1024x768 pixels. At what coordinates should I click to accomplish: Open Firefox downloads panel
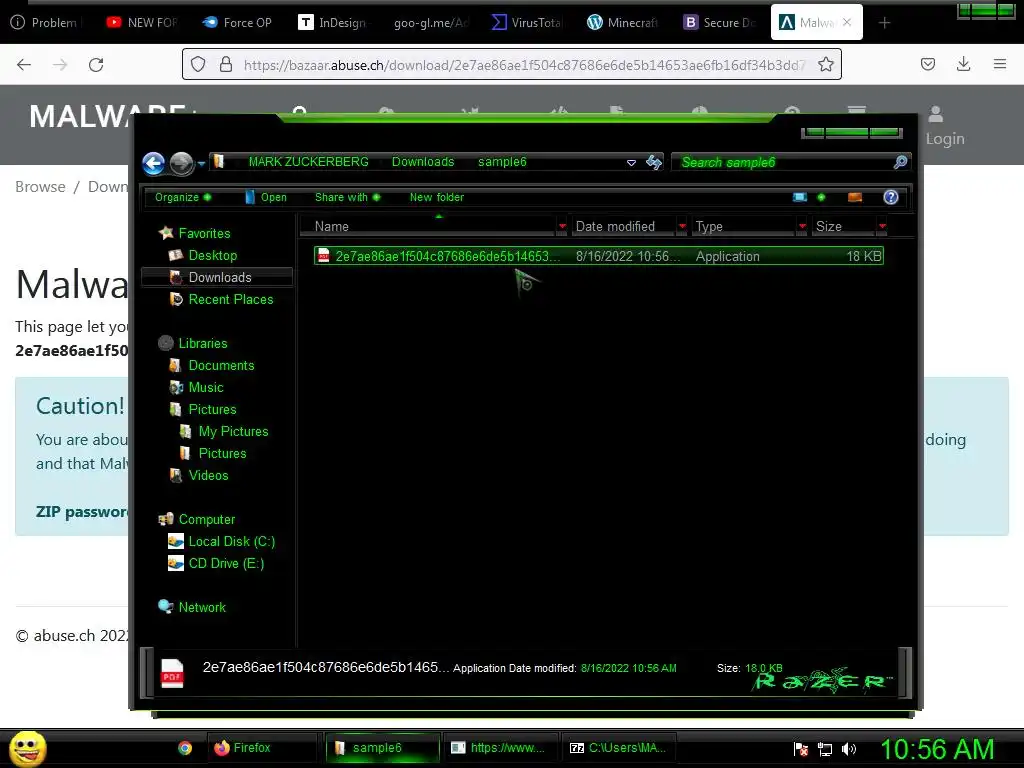(x=963, y=64)
